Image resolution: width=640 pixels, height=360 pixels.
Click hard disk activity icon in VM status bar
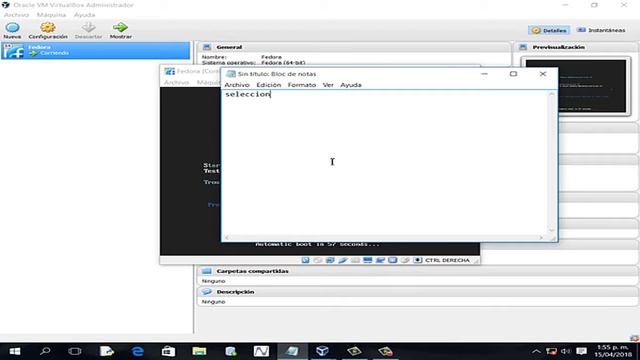tap(305, 260)
